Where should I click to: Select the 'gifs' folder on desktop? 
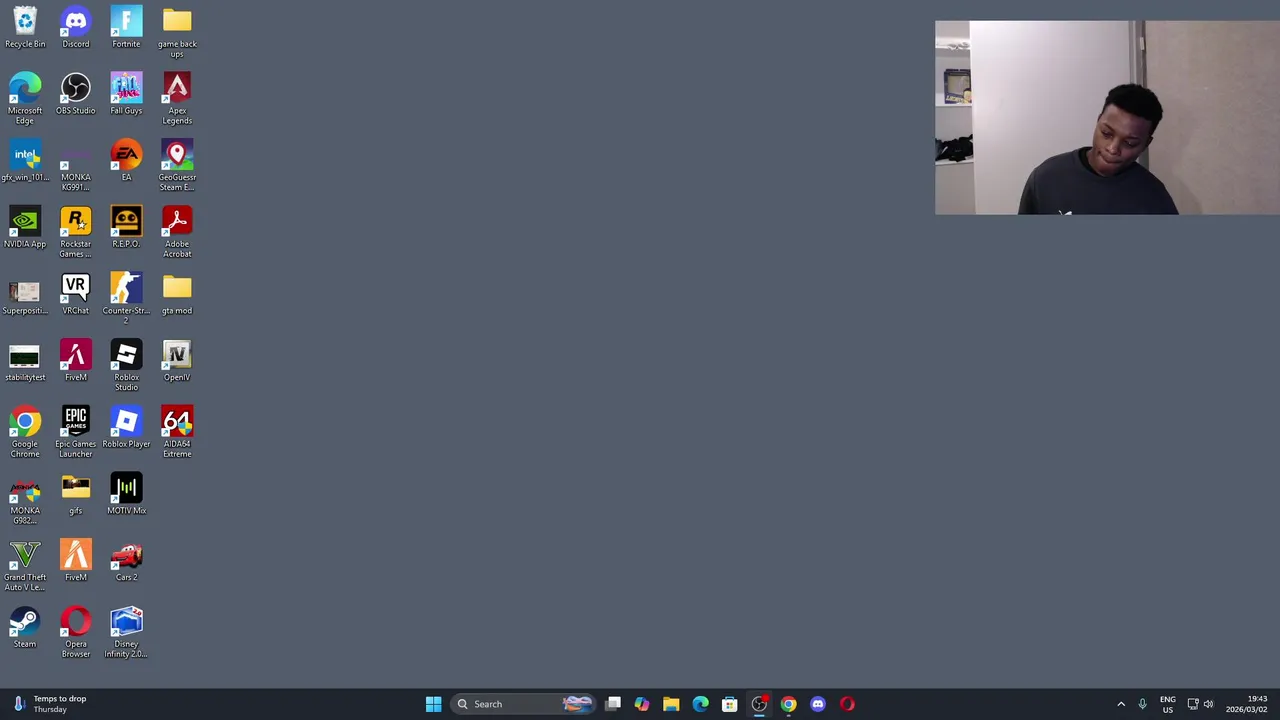click(76, 495)
